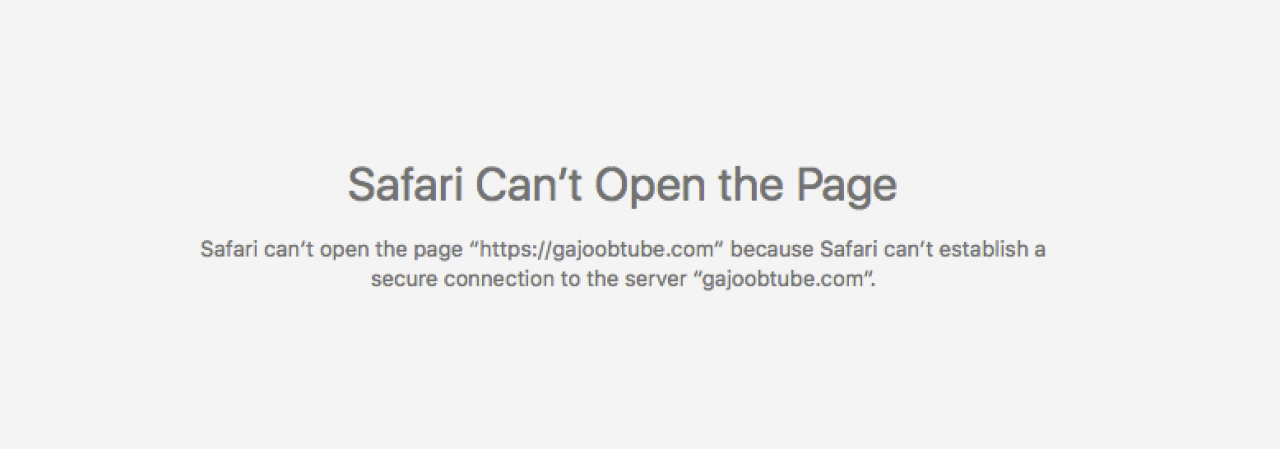Click the word "secure" in the second line
Image resolution: width=1280 pixels, height=449 pixels.
404,279
